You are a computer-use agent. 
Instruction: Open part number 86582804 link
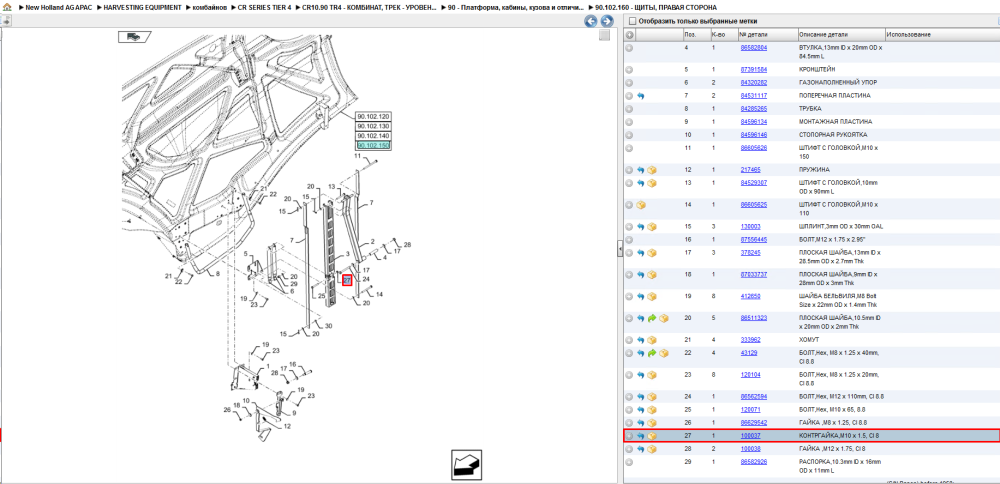coord(754,48)
